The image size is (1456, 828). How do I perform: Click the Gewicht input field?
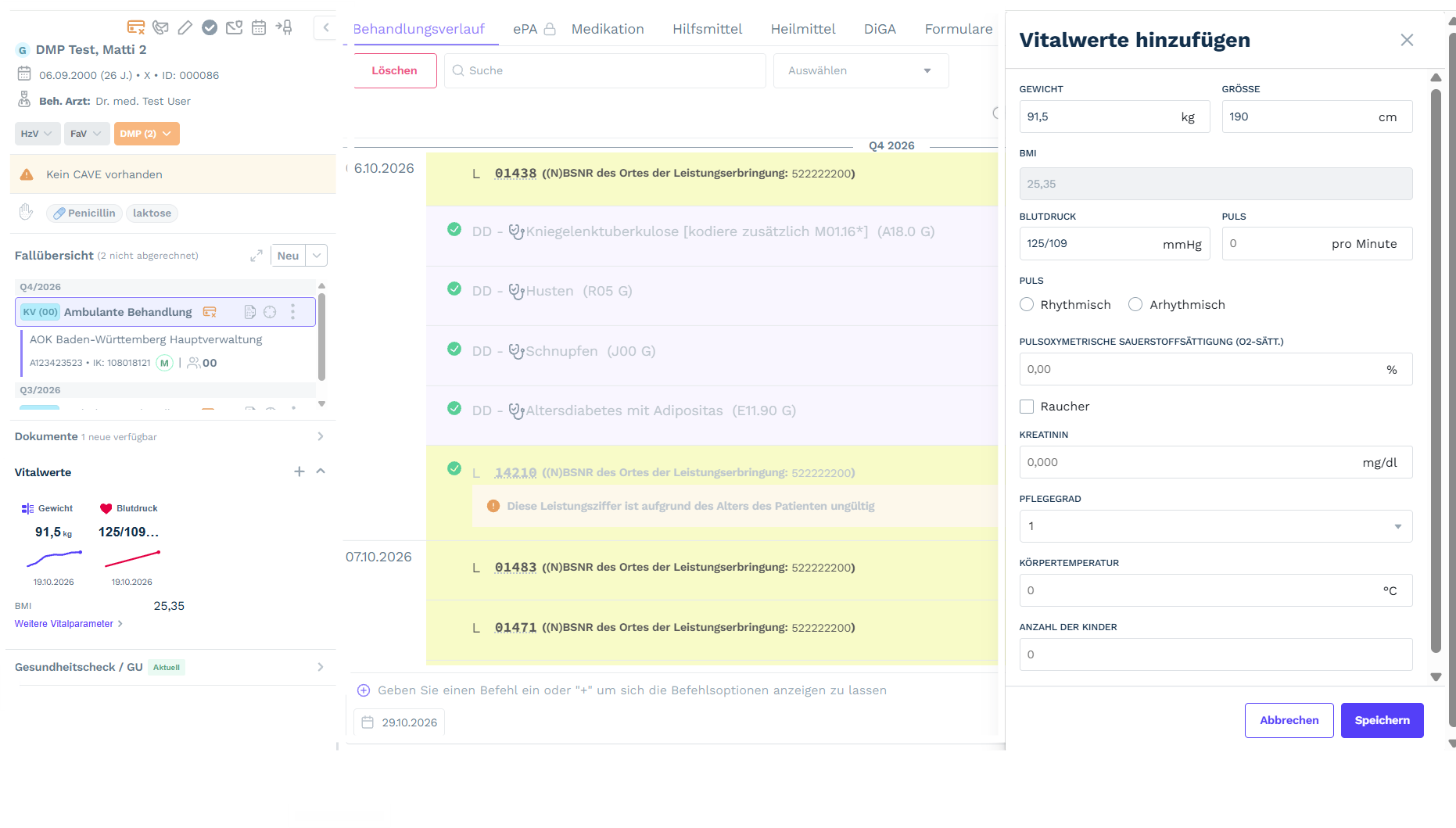(x=1114, y=116)
